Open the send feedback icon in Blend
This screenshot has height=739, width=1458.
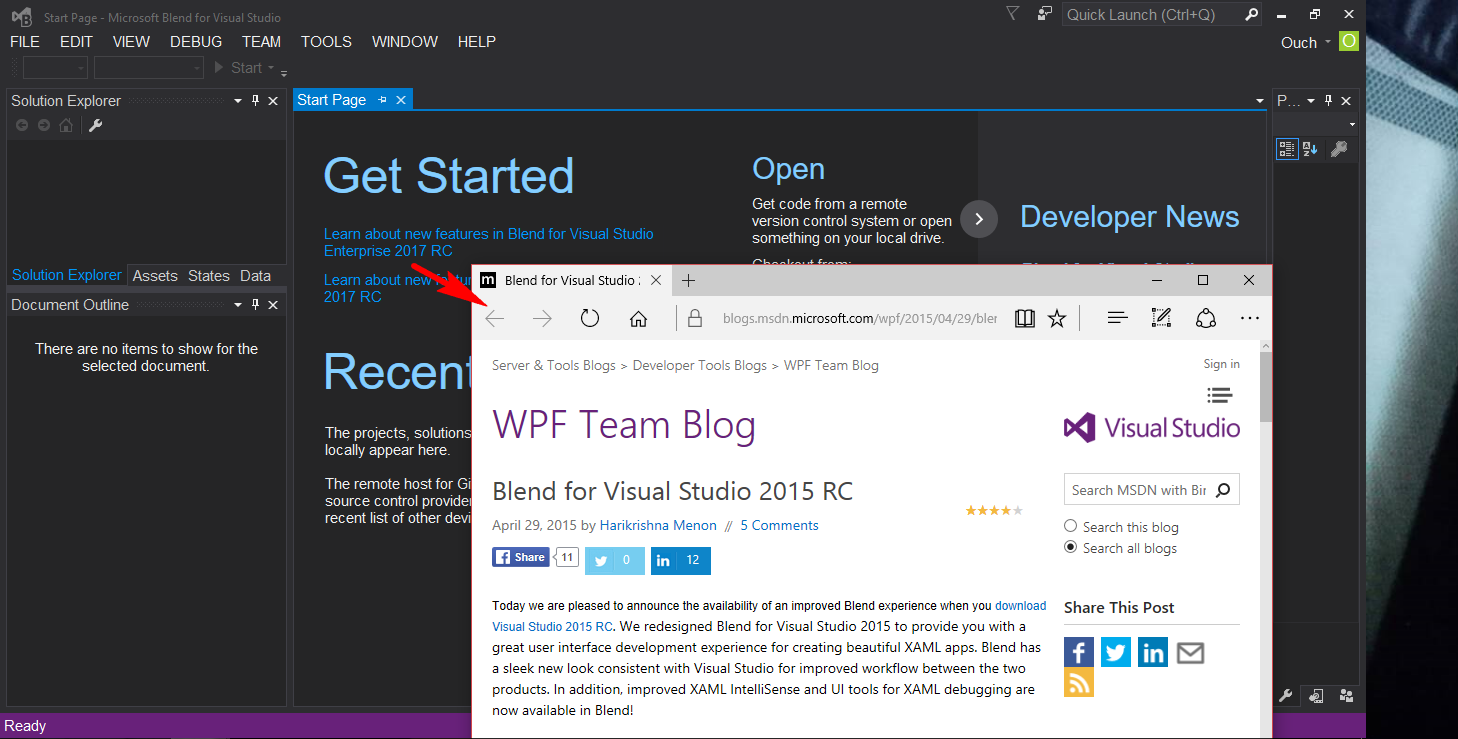coord(1045,14)
